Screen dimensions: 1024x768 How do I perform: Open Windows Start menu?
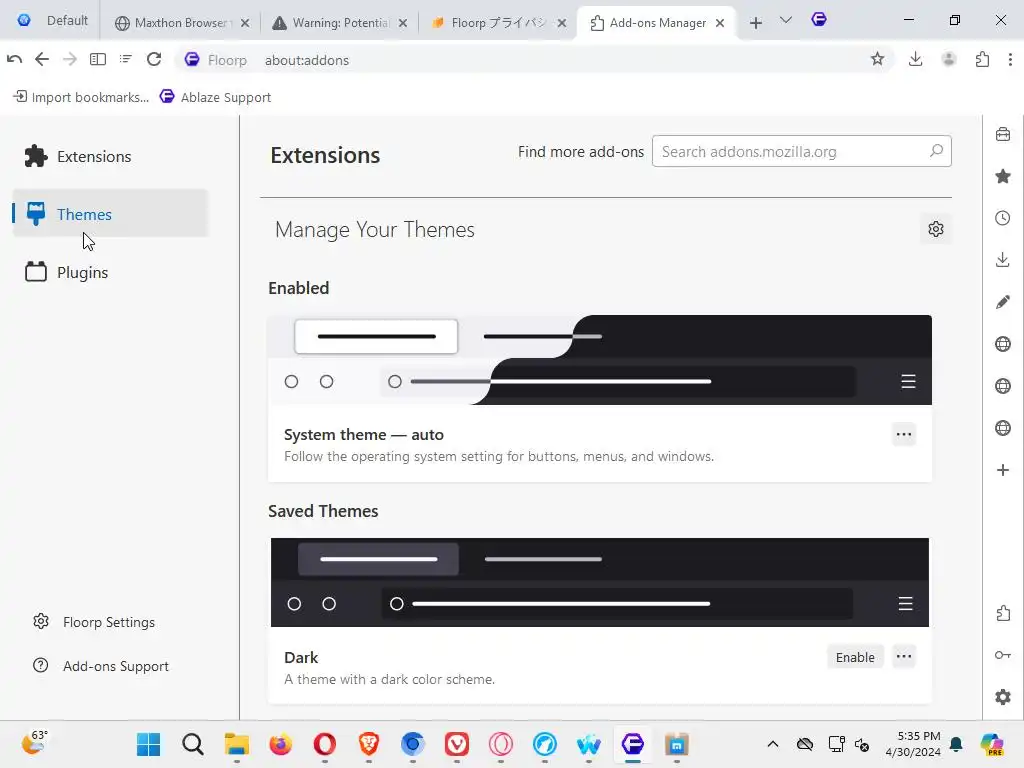click(148, 744)
